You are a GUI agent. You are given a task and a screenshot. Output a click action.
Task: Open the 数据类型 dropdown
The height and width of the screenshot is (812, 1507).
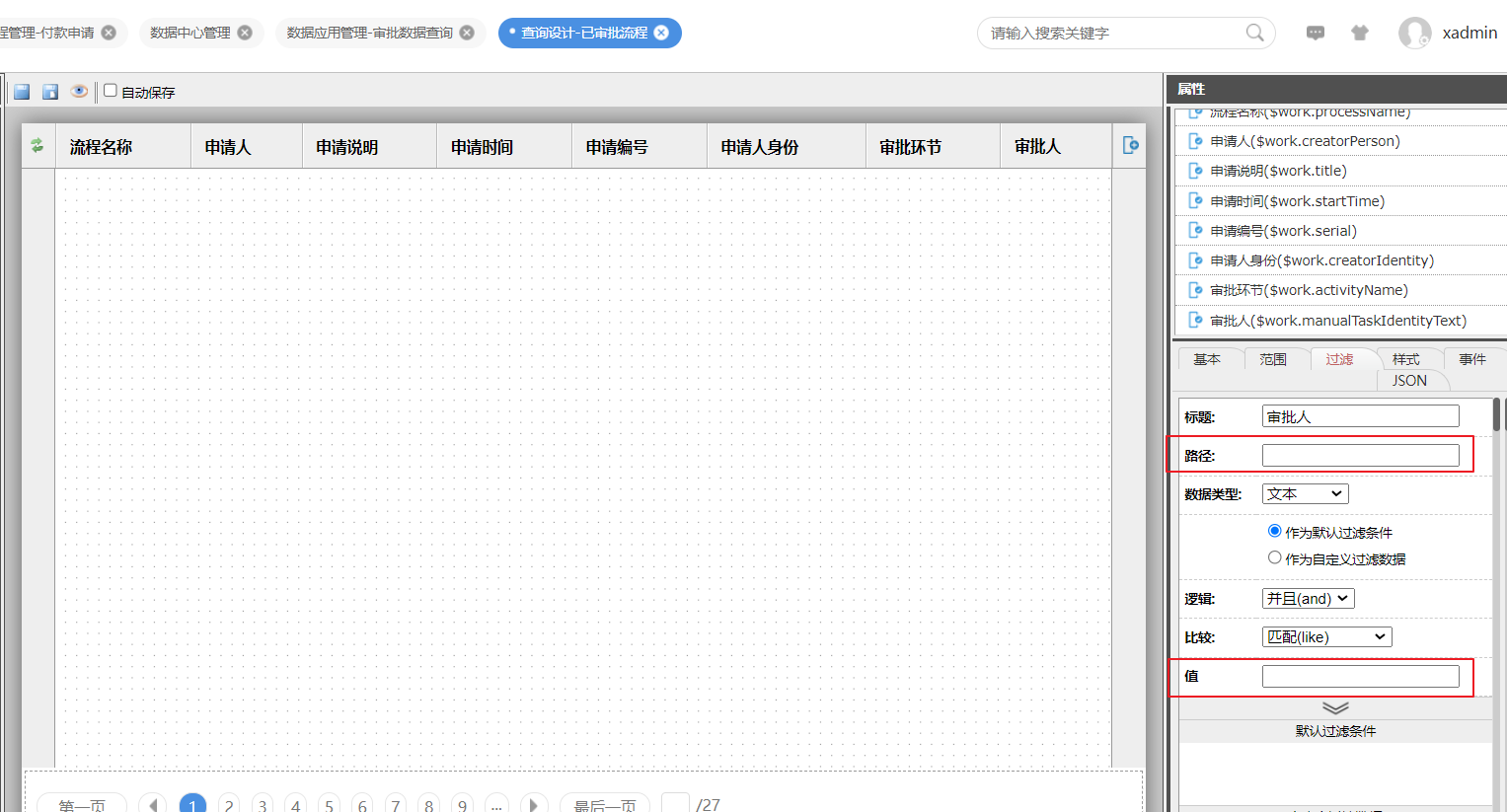pyautogui.click(x=1305, y=493)
